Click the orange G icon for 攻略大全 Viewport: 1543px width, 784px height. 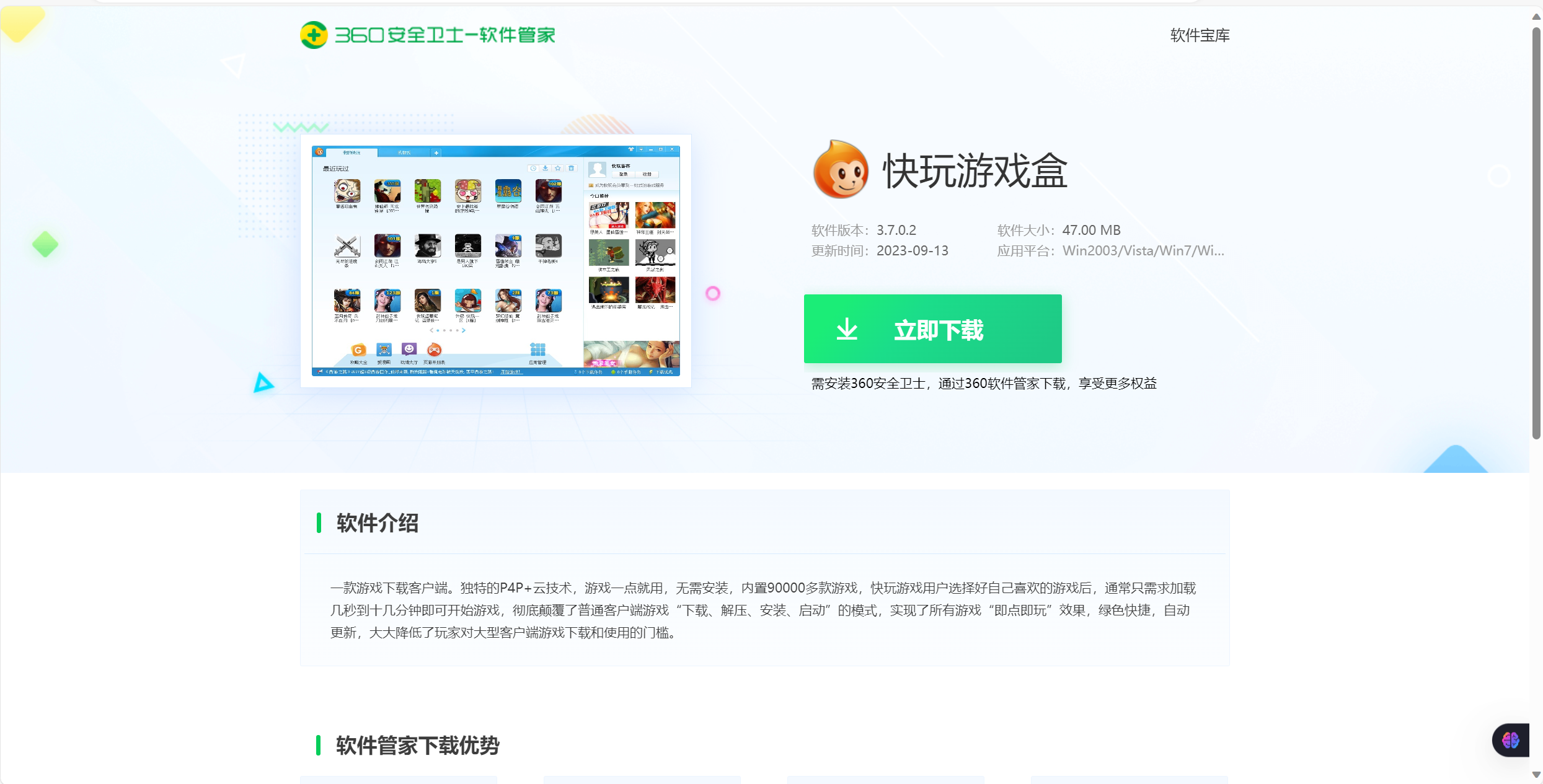pos(359,349)
